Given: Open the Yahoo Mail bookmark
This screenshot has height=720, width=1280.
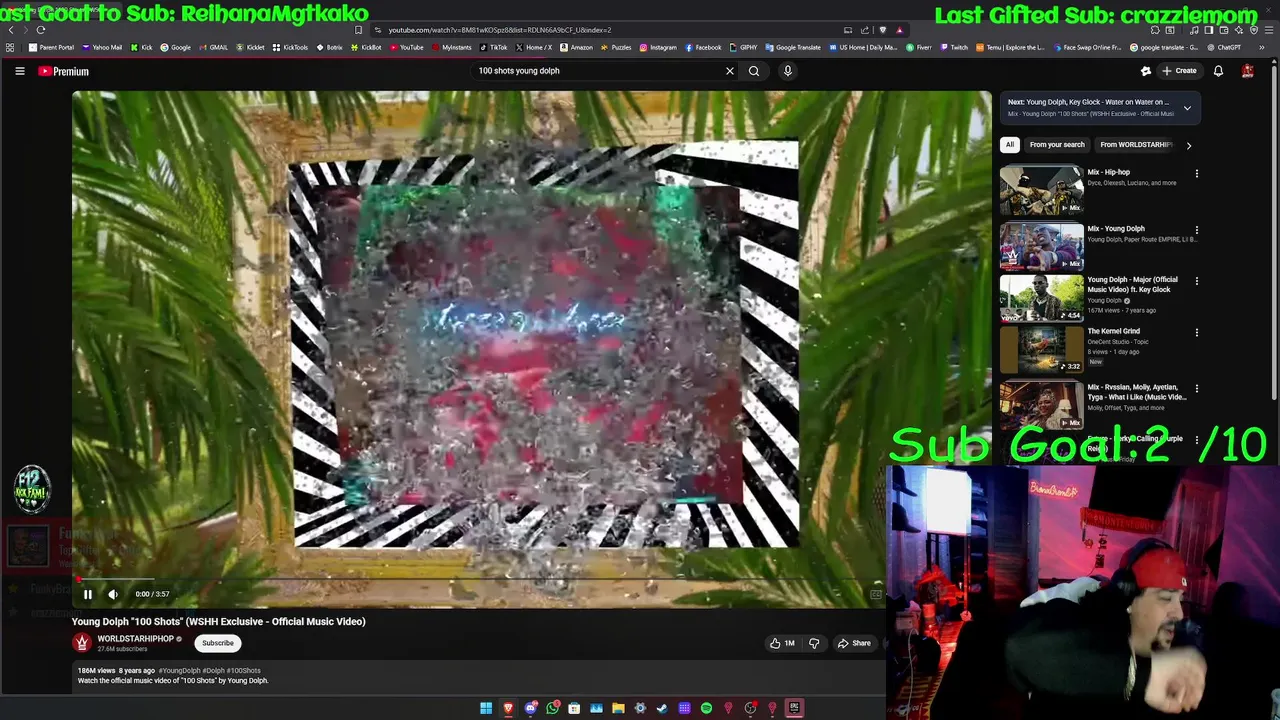Looking at the screenshot, I should 101,47.
